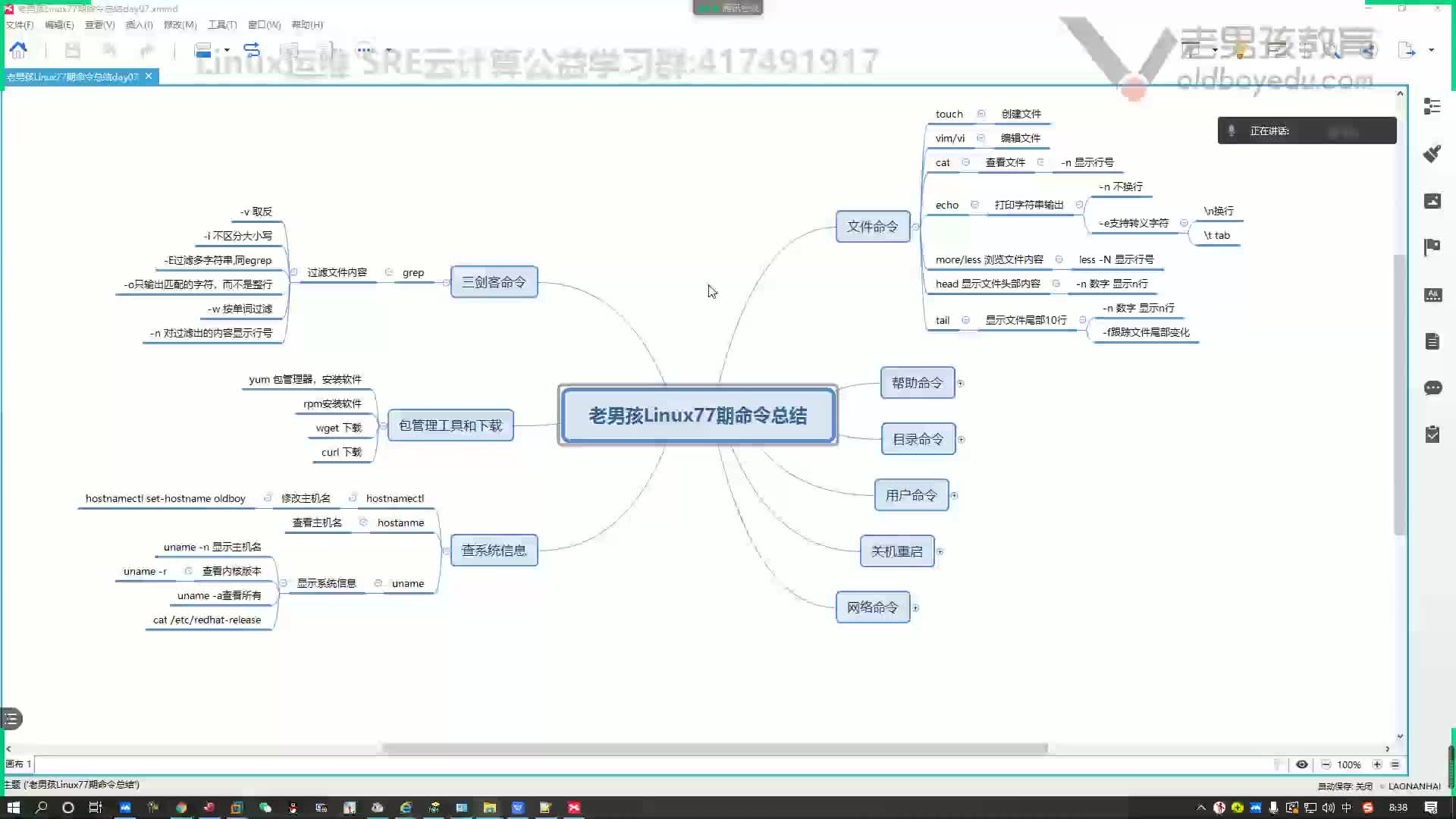1456x819 pixels.
Task: Open the 帮助(H) menu
Action: [x=307, y=25]
